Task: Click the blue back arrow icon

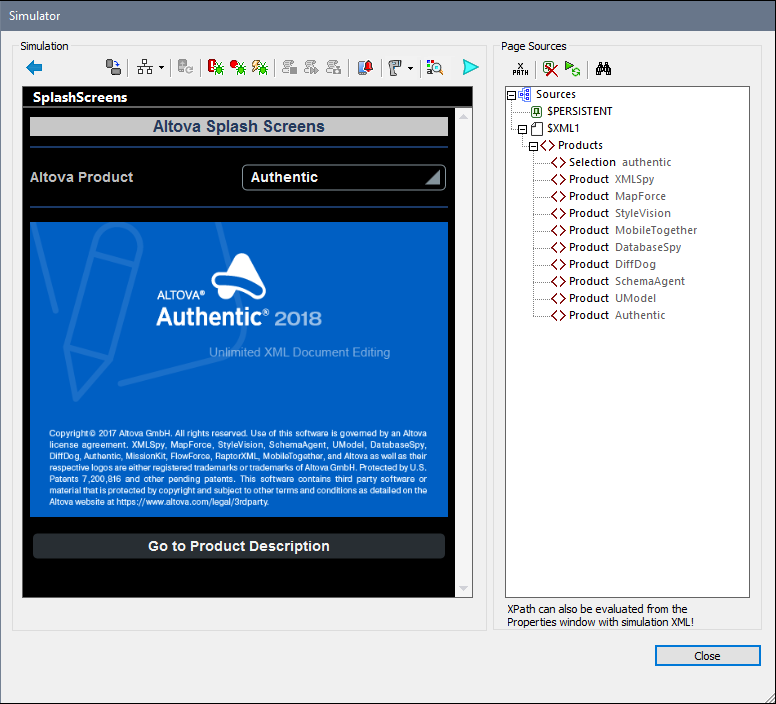Action: [x=34, y=67]
